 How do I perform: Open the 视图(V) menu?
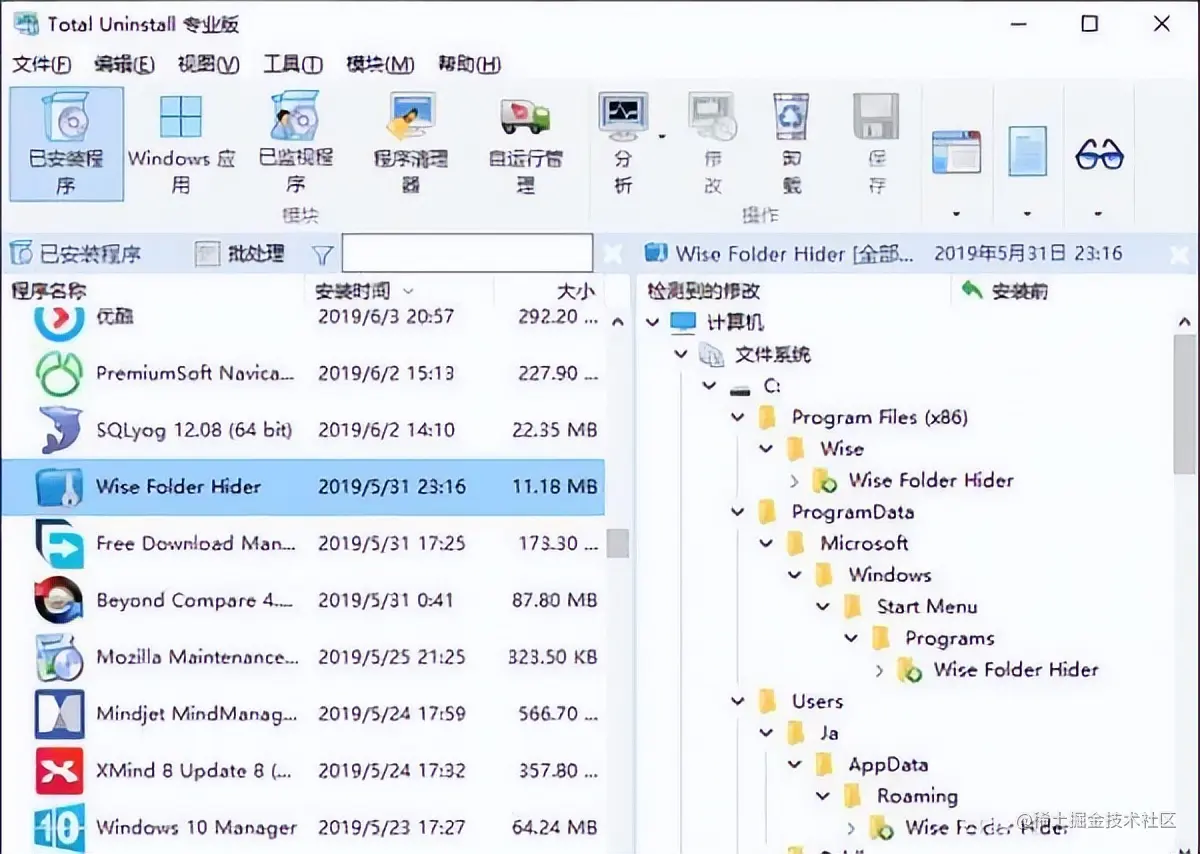pos(208,64)
